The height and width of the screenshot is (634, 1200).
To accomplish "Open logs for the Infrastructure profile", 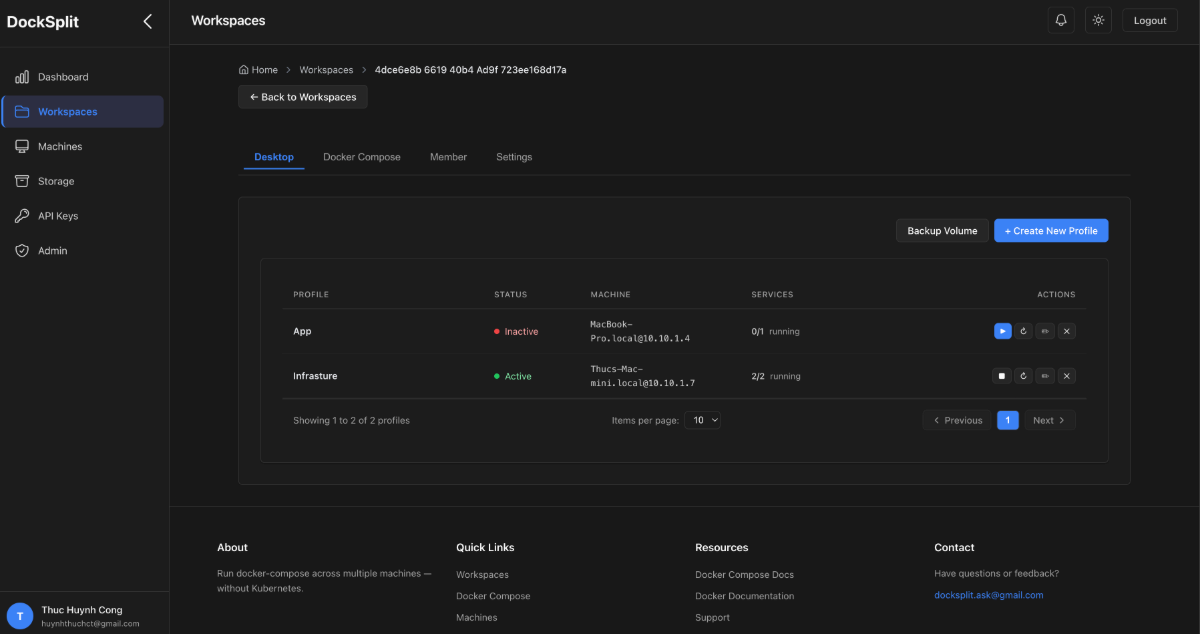I will pyautogui.click(x=1045, y=375).
